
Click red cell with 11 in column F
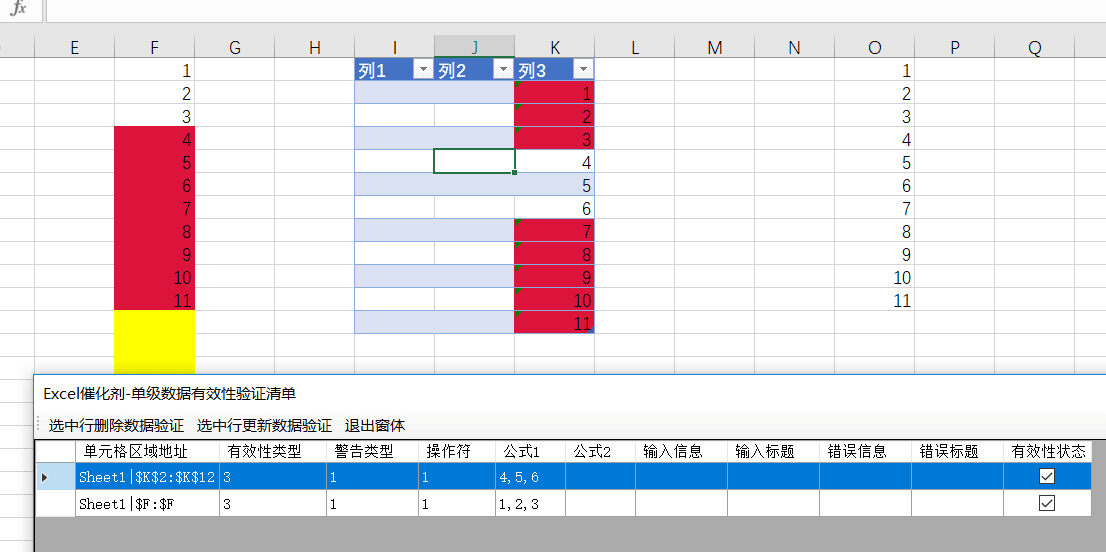pos(154,300)
